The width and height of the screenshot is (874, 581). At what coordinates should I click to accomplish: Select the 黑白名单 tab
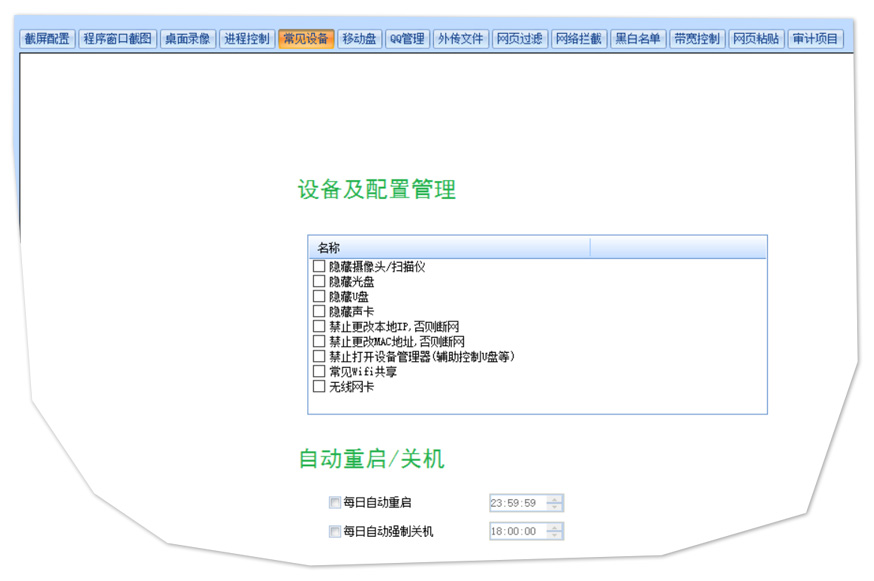tap(638, 39)
